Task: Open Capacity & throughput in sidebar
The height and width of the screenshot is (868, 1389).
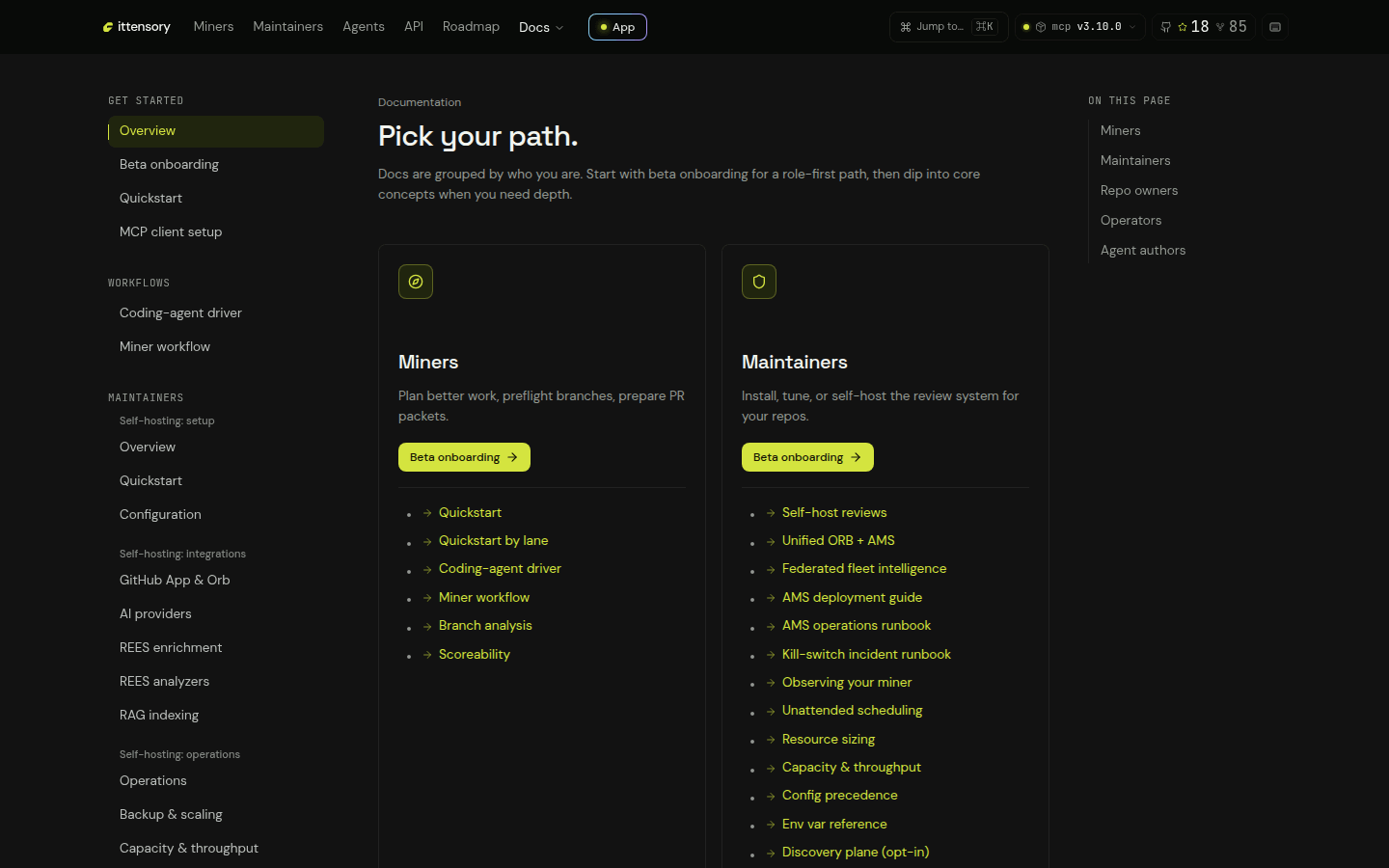Action: (x=215, y=849)
